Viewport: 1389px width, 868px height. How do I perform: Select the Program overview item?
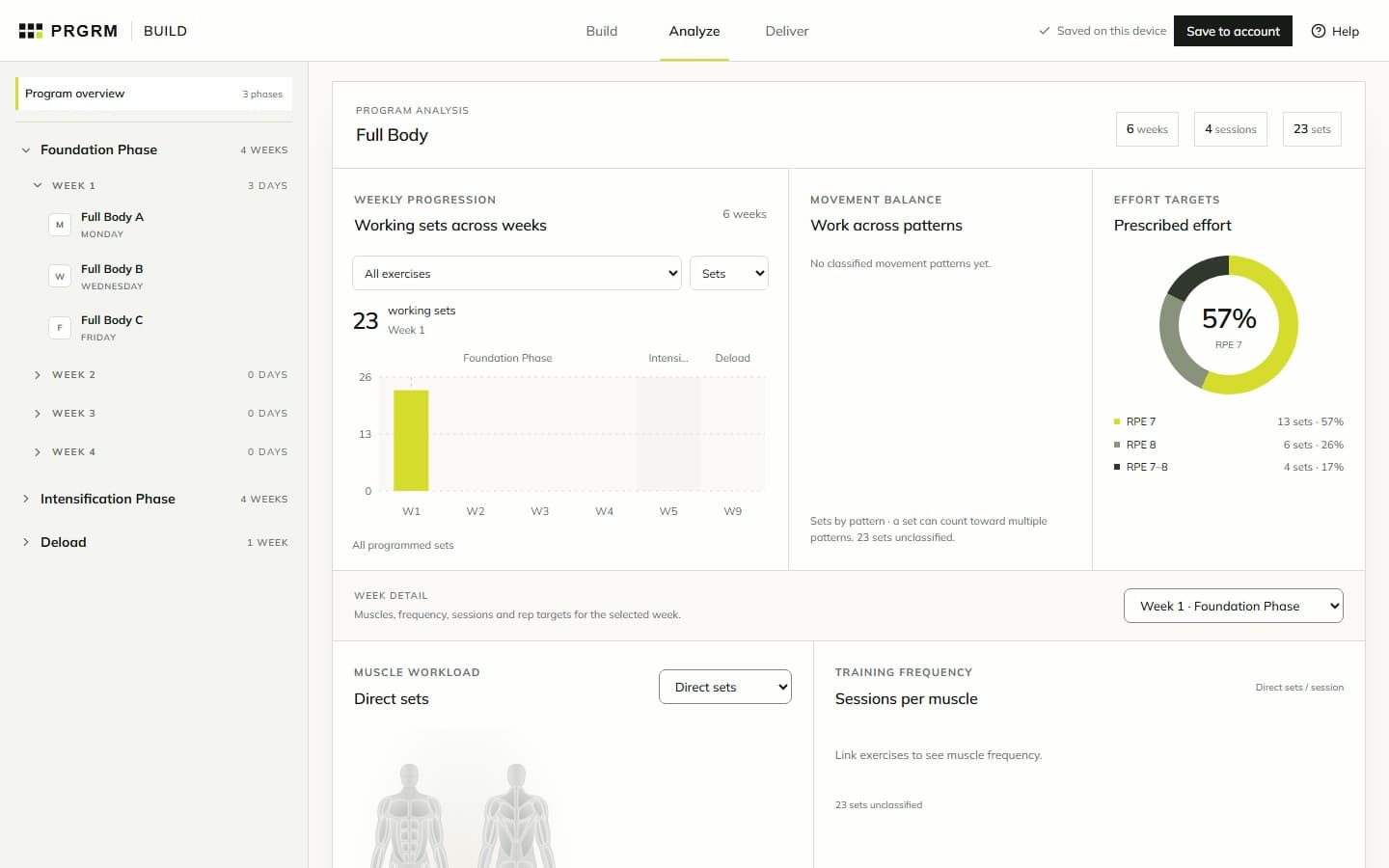coord(153,94)
